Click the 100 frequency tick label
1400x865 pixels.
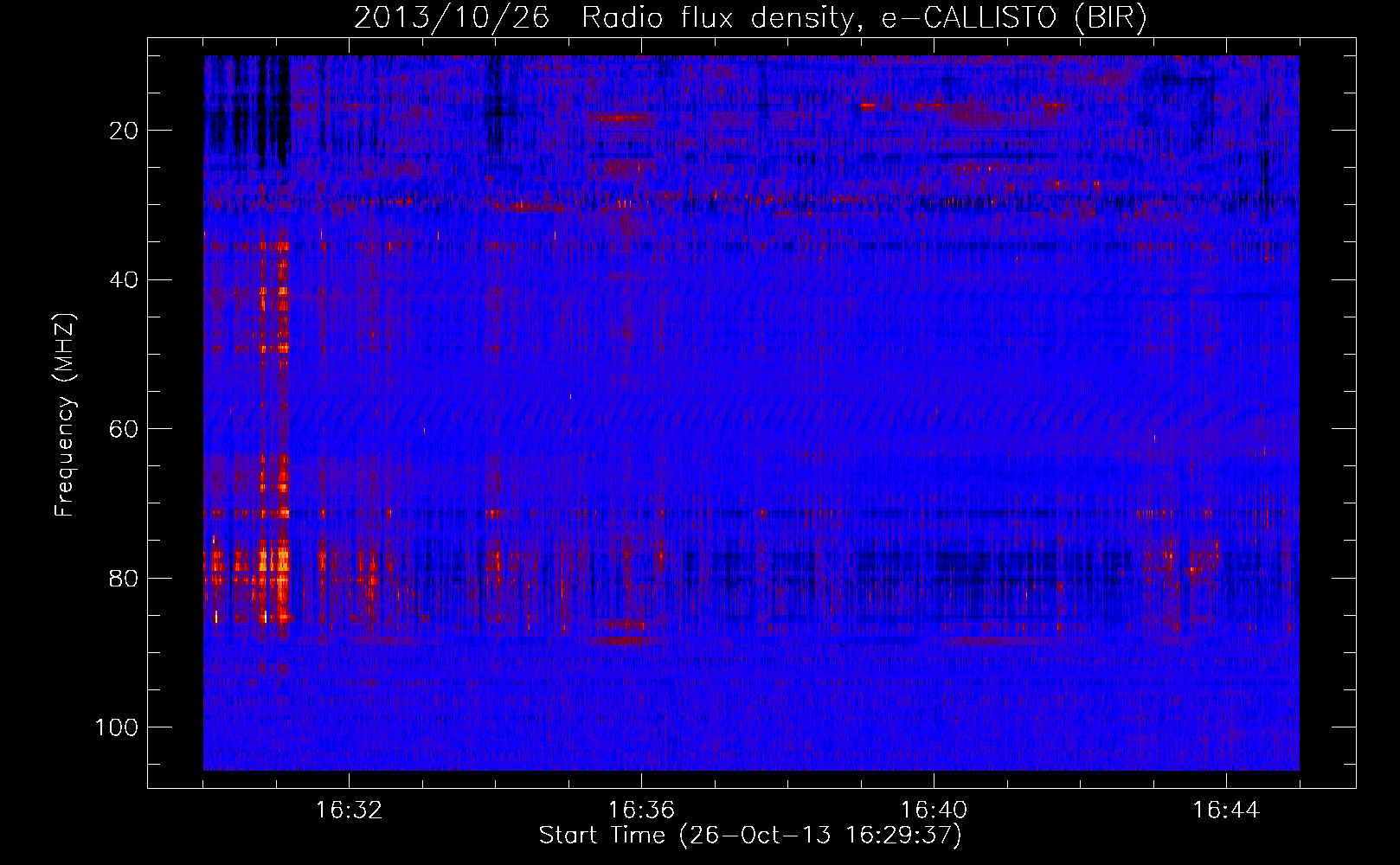pyautogui.click(x=117, y=727)
